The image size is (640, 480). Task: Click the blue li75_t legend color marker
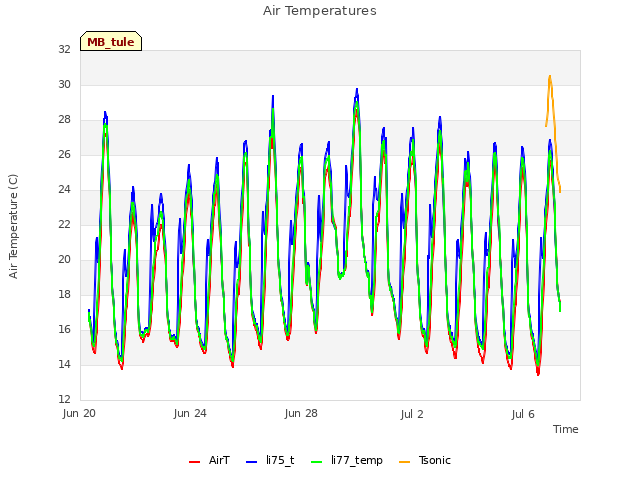pyautogui.click(x=251, y=462)
